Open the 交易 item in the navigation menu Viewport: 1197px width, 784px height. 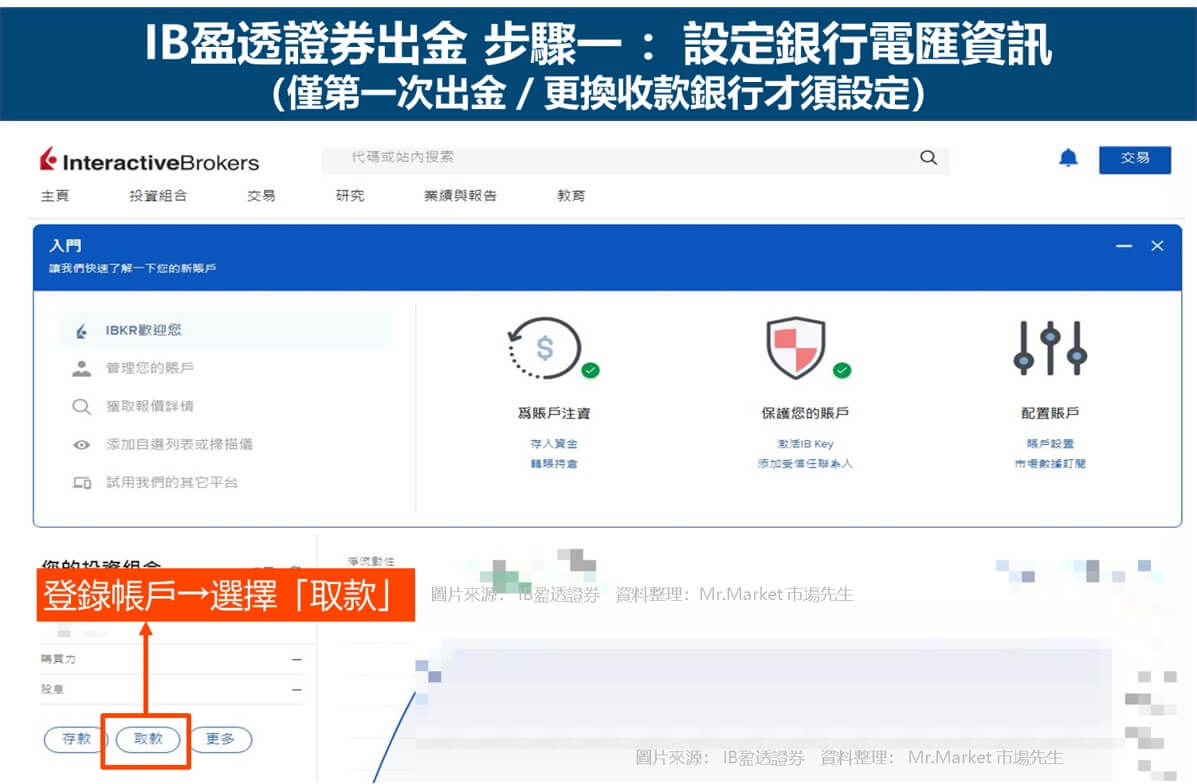[261, 196]
